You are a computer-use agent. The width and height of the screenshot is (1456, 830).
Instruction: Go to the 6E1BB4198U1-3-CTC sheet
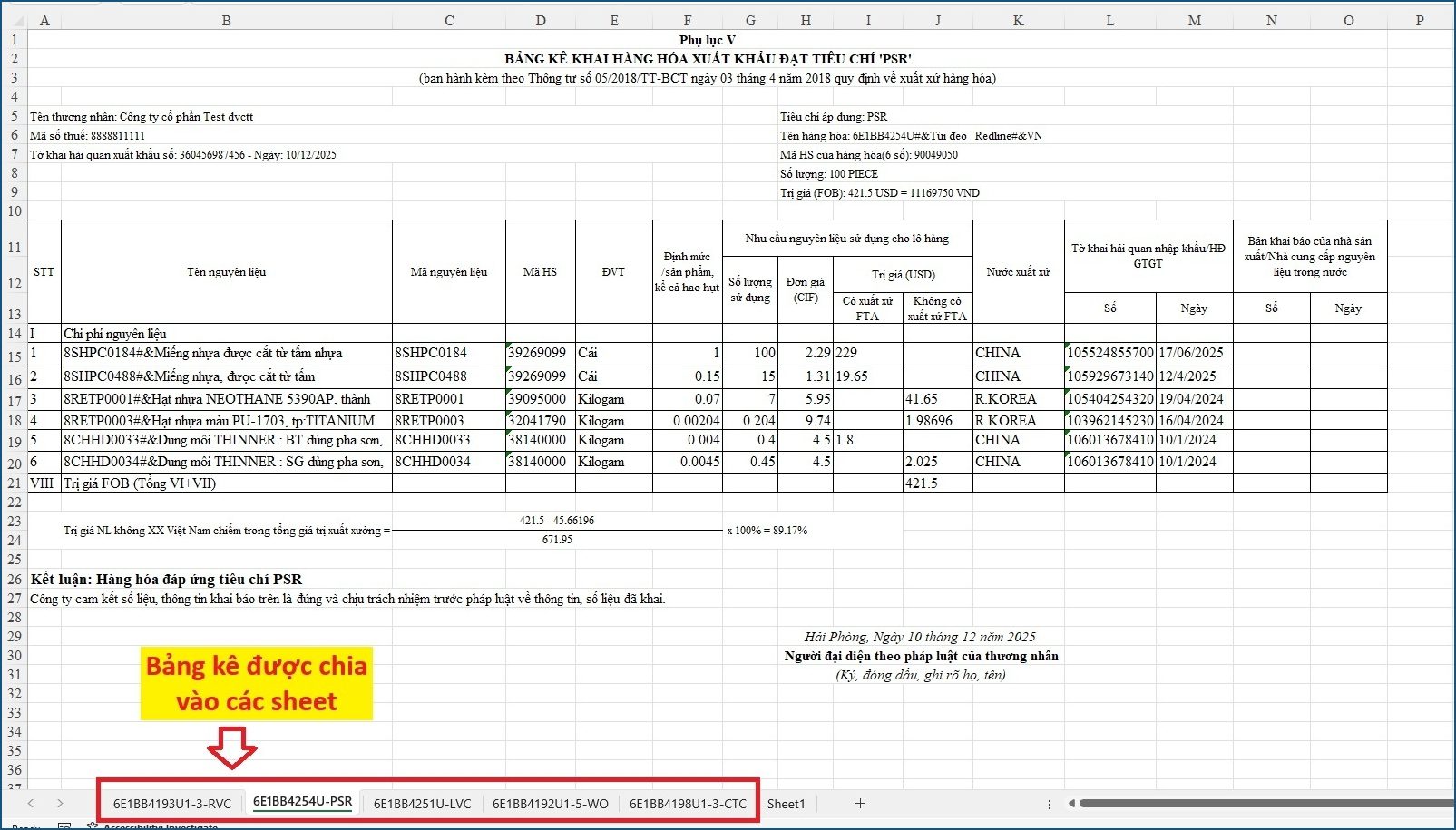(688, 804)
